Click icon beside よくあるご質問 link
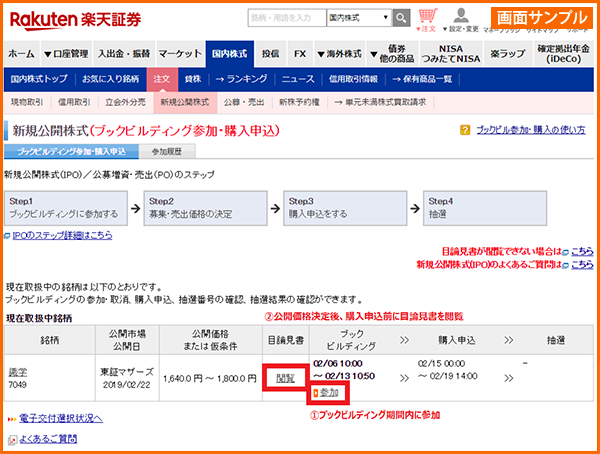This screenshot has width=600, height=454. (x=12, y=440)
